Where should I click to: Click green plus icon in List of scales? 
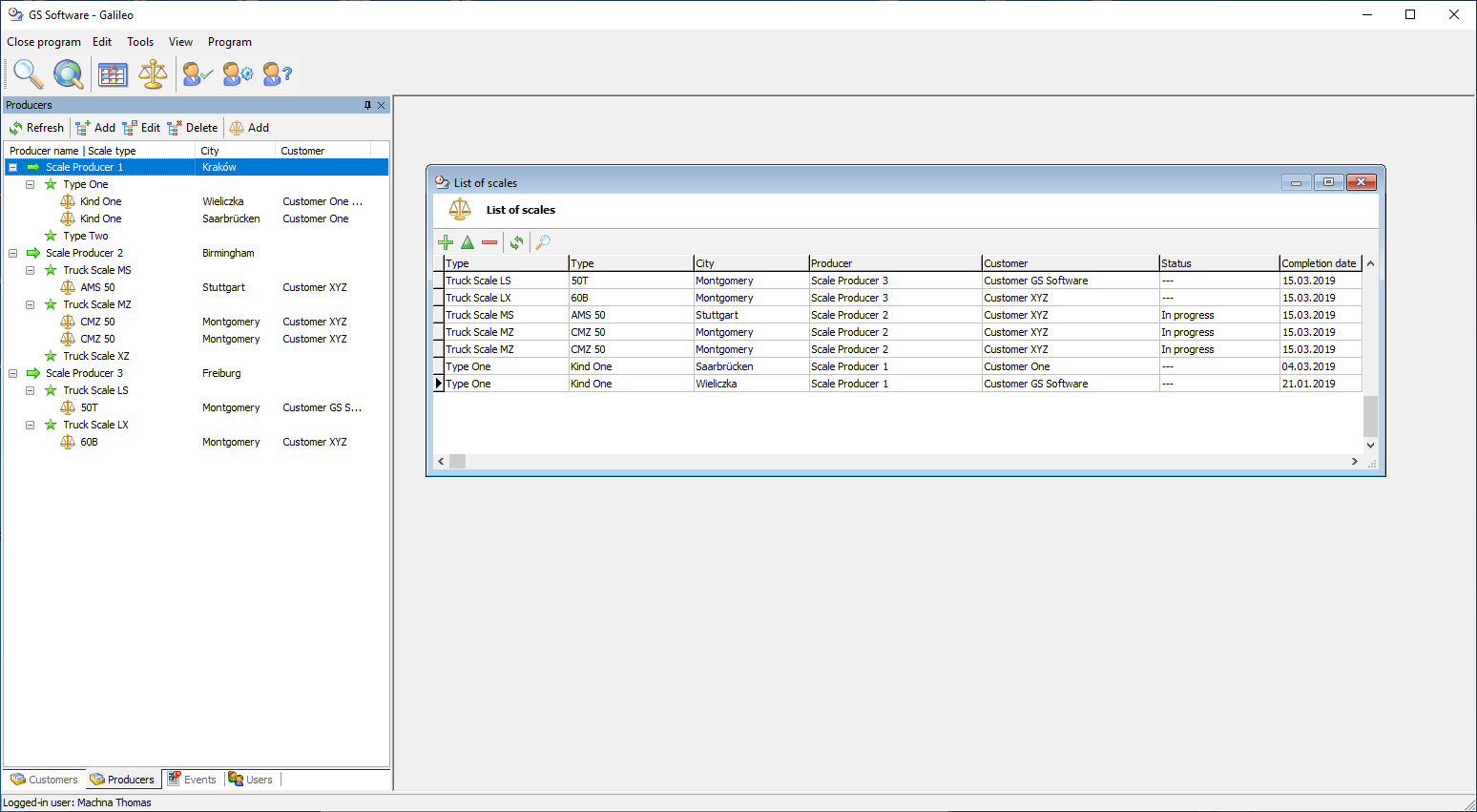click(x=446, y=242)
